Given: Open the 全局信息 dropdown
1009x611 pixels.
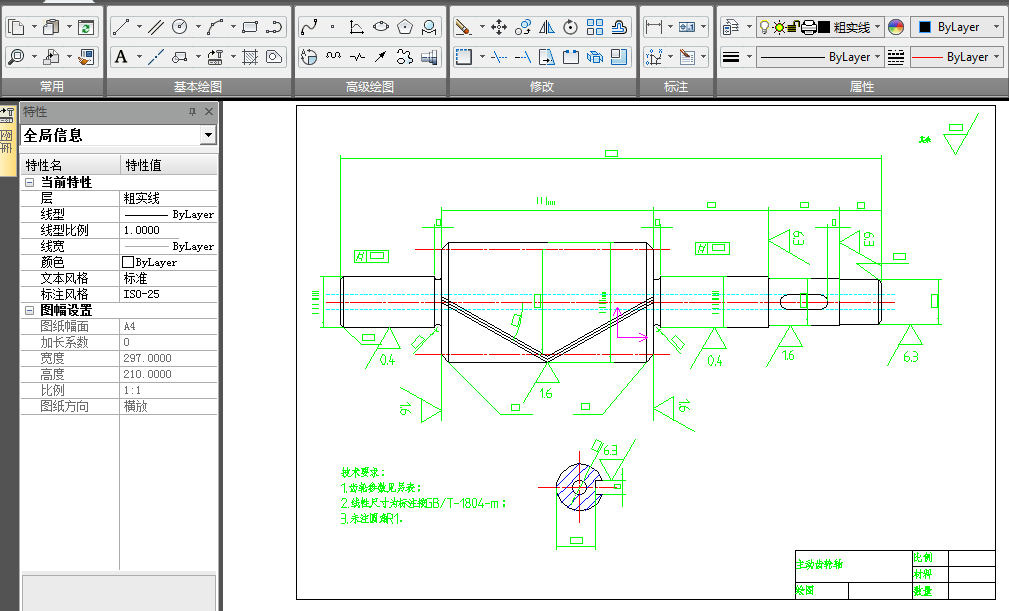Looking at the screenshot, I should click(x=208, y=135).
